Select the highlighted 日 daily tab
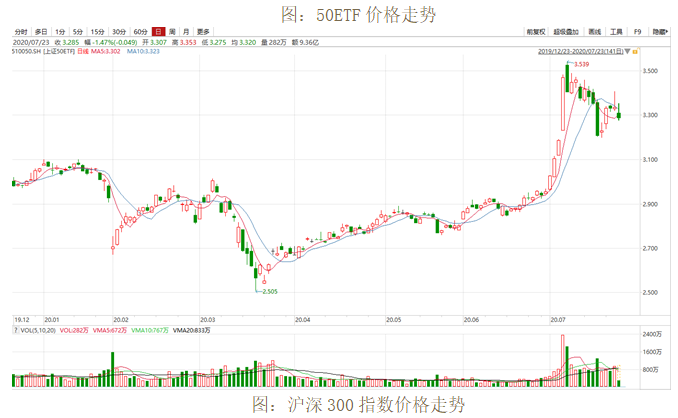The height and width of the screenshot is (418, 678). tap(158, 32)
